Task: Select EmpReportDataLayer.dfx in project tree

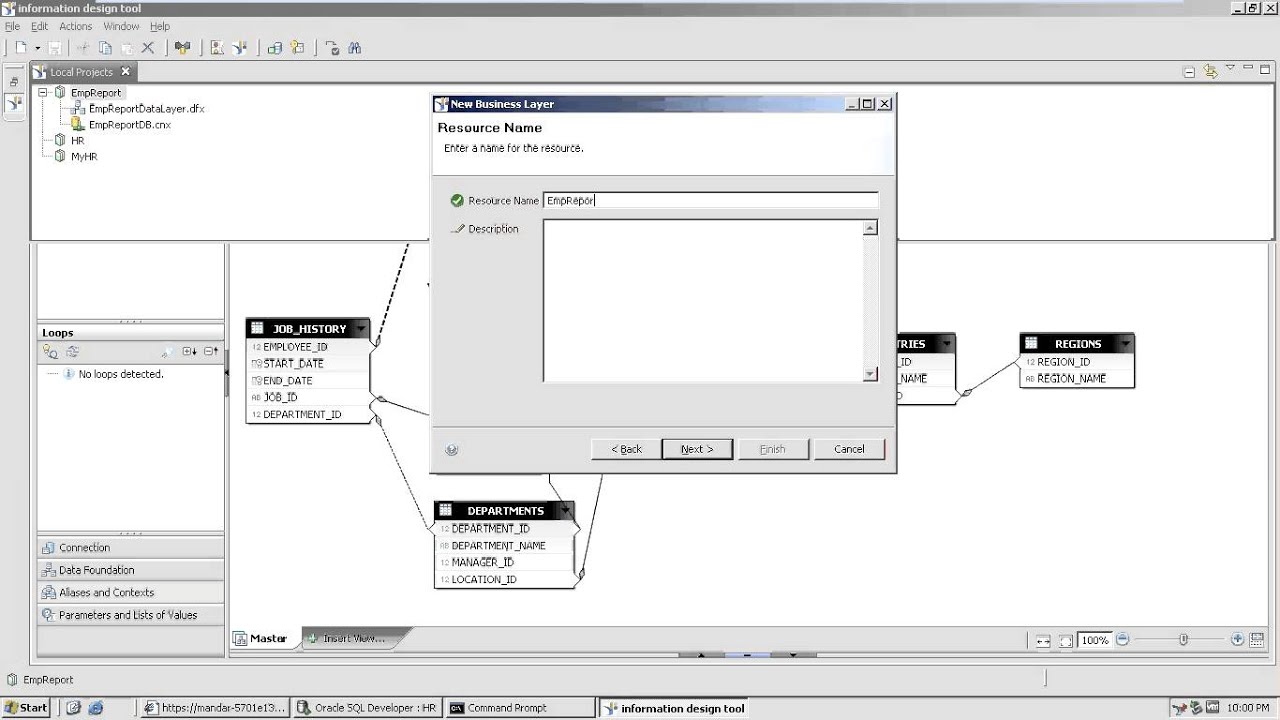Action: [x=146, y=108]
